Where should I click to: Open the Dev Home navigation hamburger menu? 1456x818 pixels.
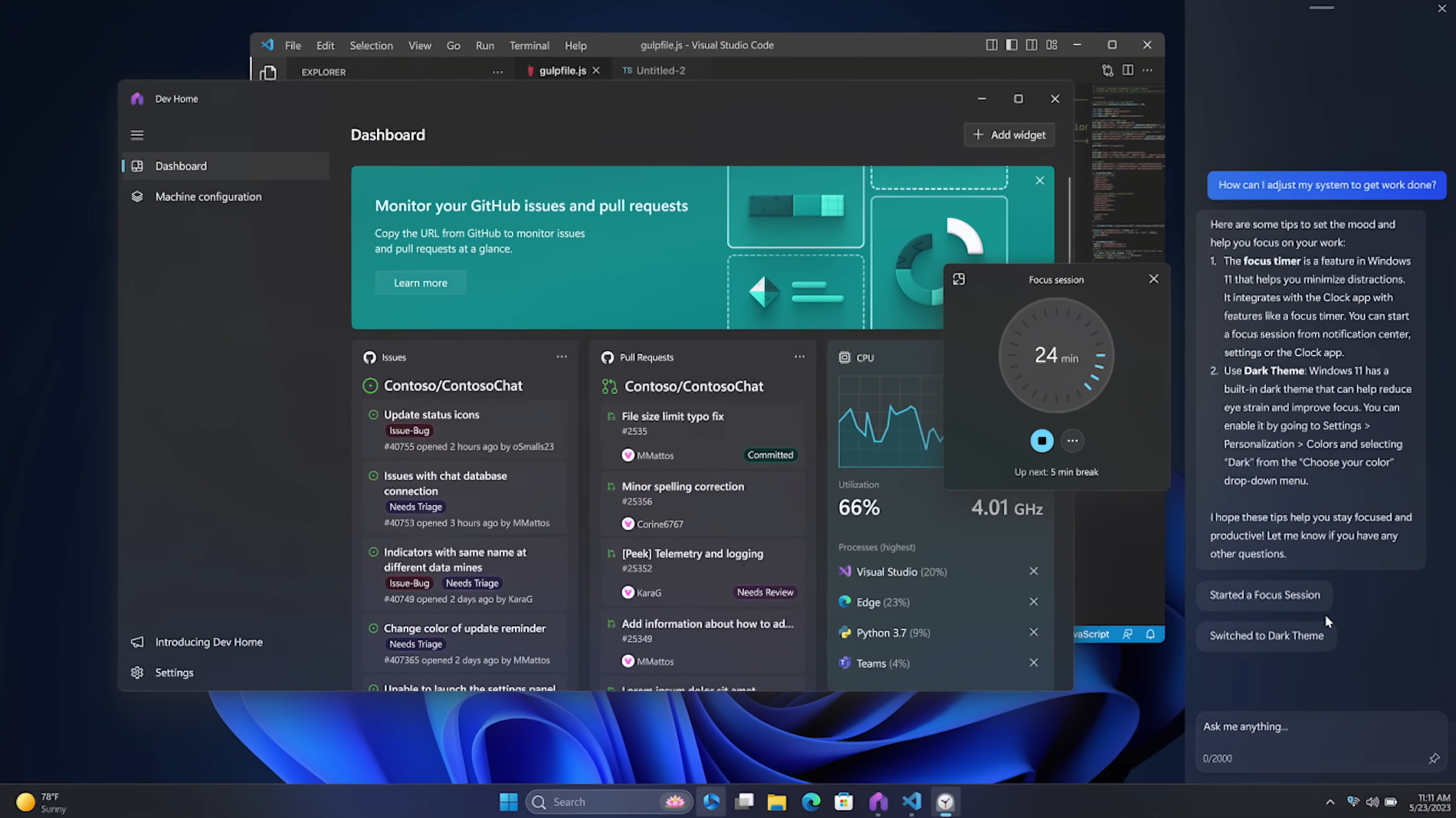coord(137,134)
